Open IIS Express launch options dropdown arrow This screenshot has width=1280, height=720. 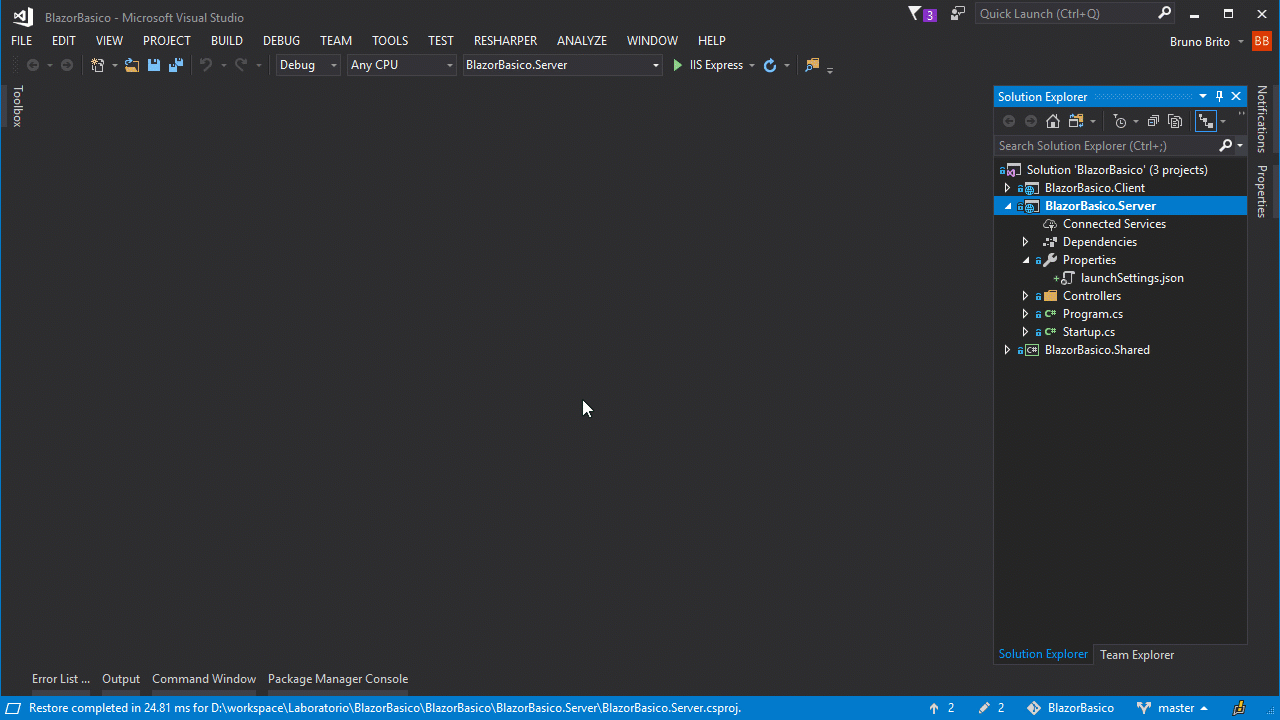pyautogui.click(x=752, y=65)
